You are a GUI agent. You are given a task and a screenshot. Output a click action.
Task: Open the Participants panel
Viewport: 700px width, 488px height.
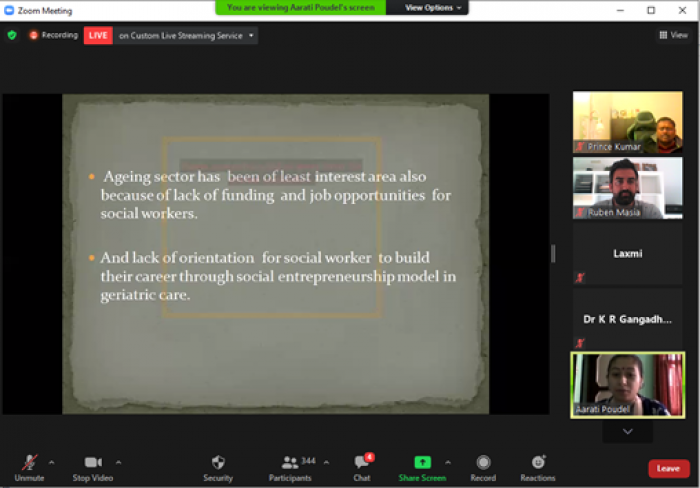pyautogui.click(x=291, y=462)
